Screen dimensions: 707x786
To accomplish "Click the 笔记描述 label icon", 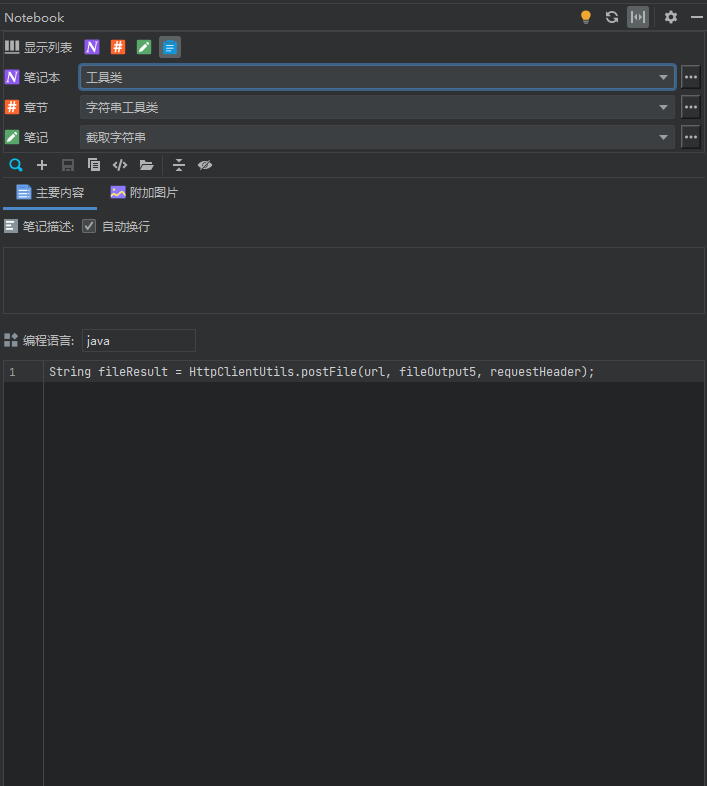I will 11,227.
